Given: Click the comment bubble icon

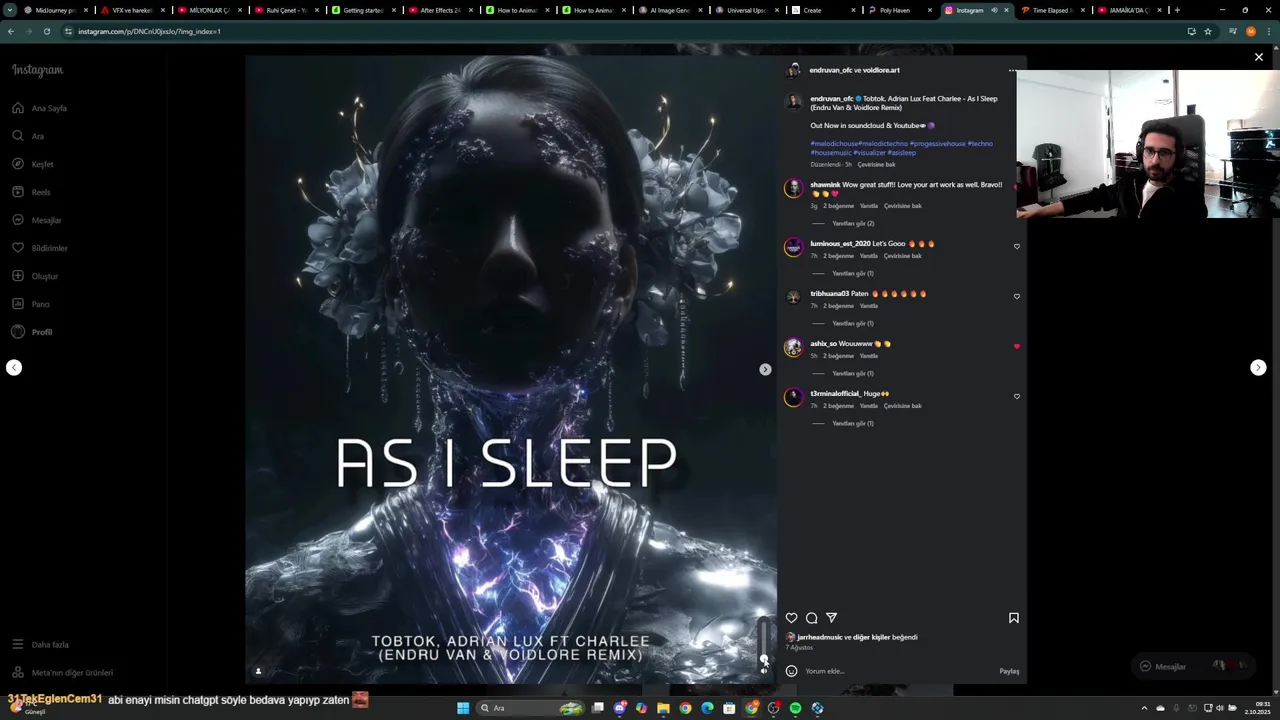Looking at the screenshot, I should click(x=811, y=618).
